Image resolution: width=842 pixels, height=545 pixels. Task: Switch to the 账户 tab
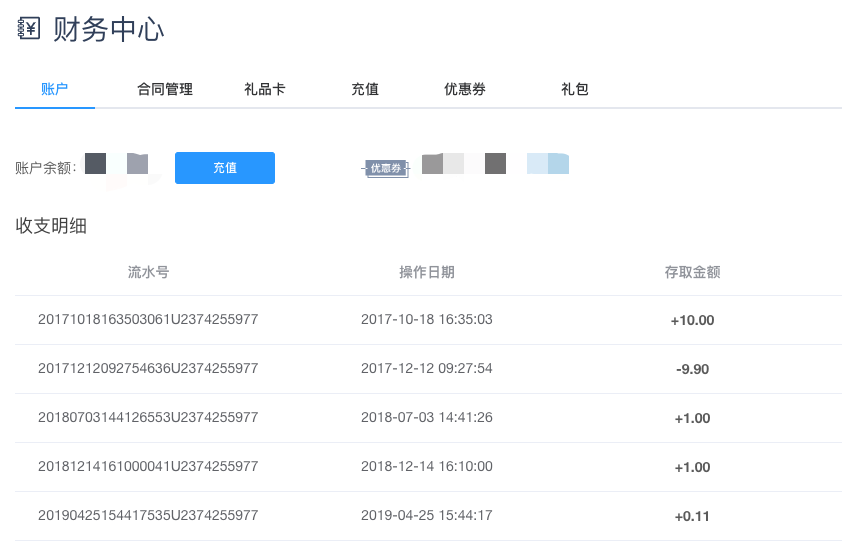[x=54, y=89]
